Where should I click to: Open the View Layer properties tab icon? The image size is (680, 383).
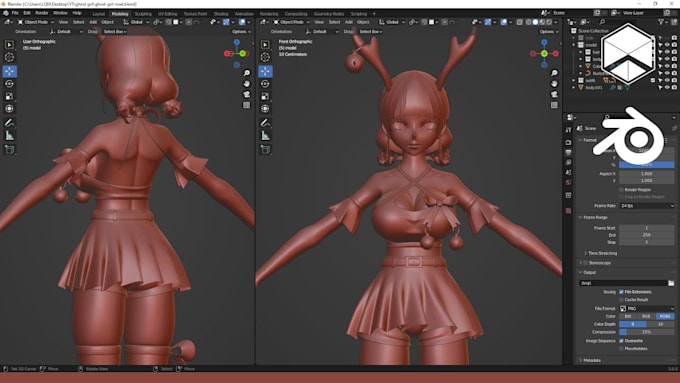pos(569,162)
